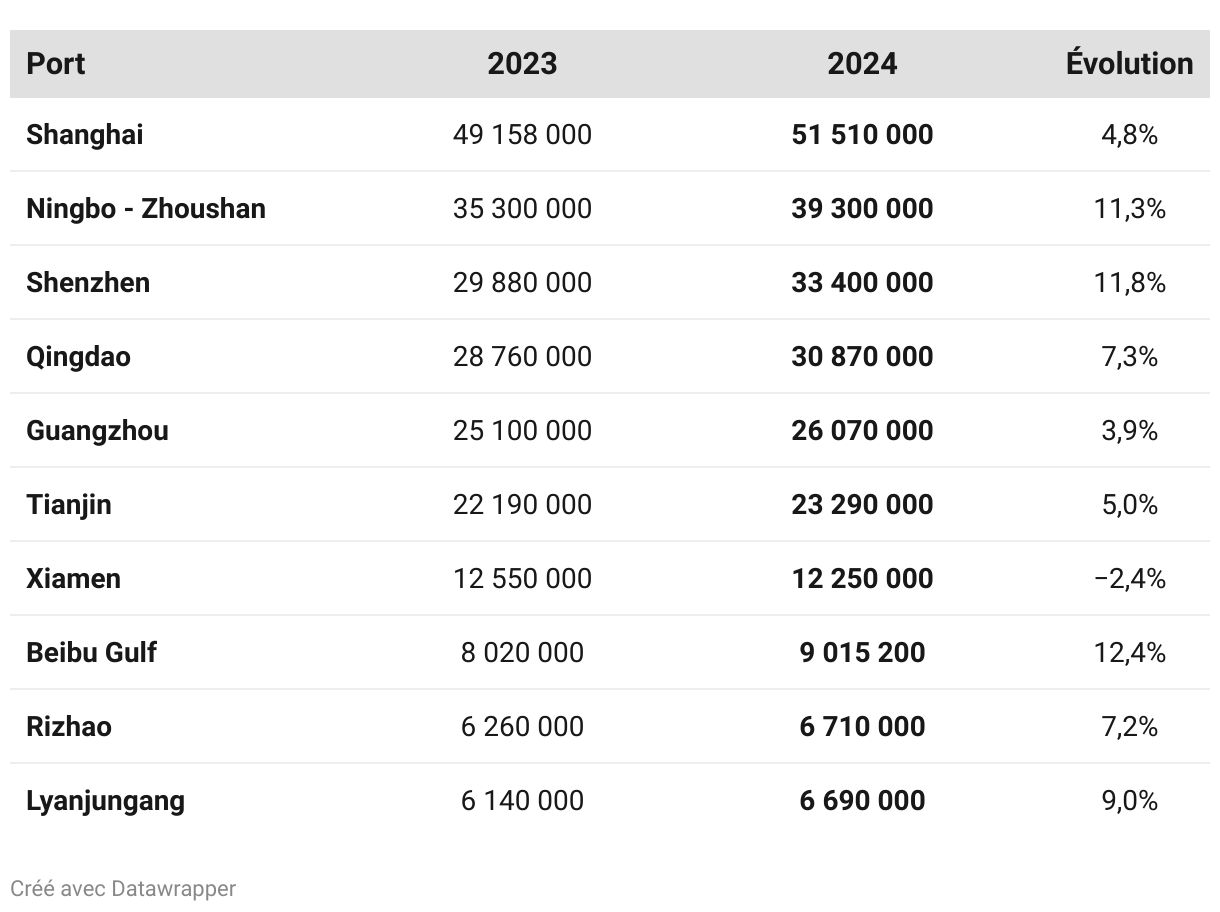Click the Lyanjungang row label
This screenshot has height=912, width=1220.
click(x=105, y=801)
